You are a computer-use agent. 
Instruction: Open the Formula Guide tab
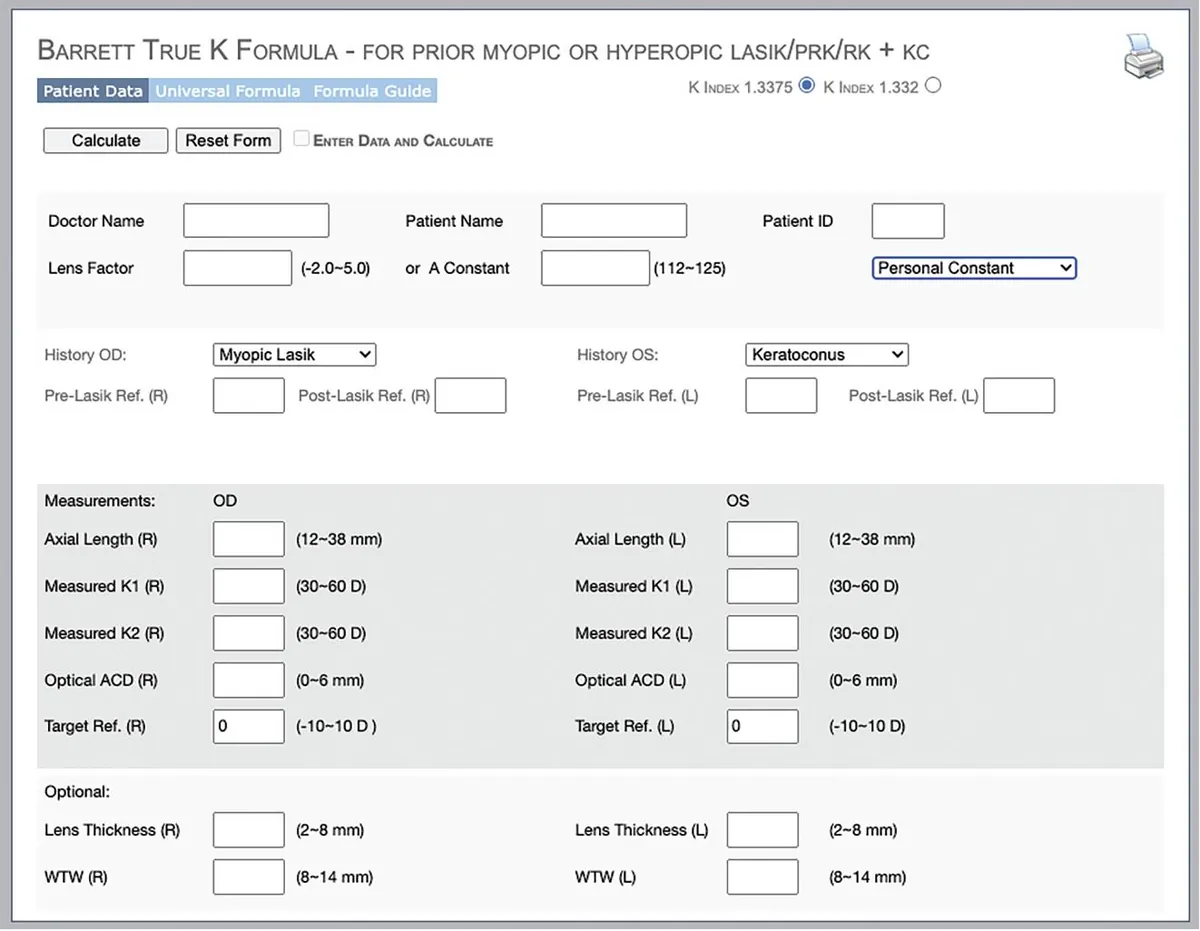click(372, 91)
